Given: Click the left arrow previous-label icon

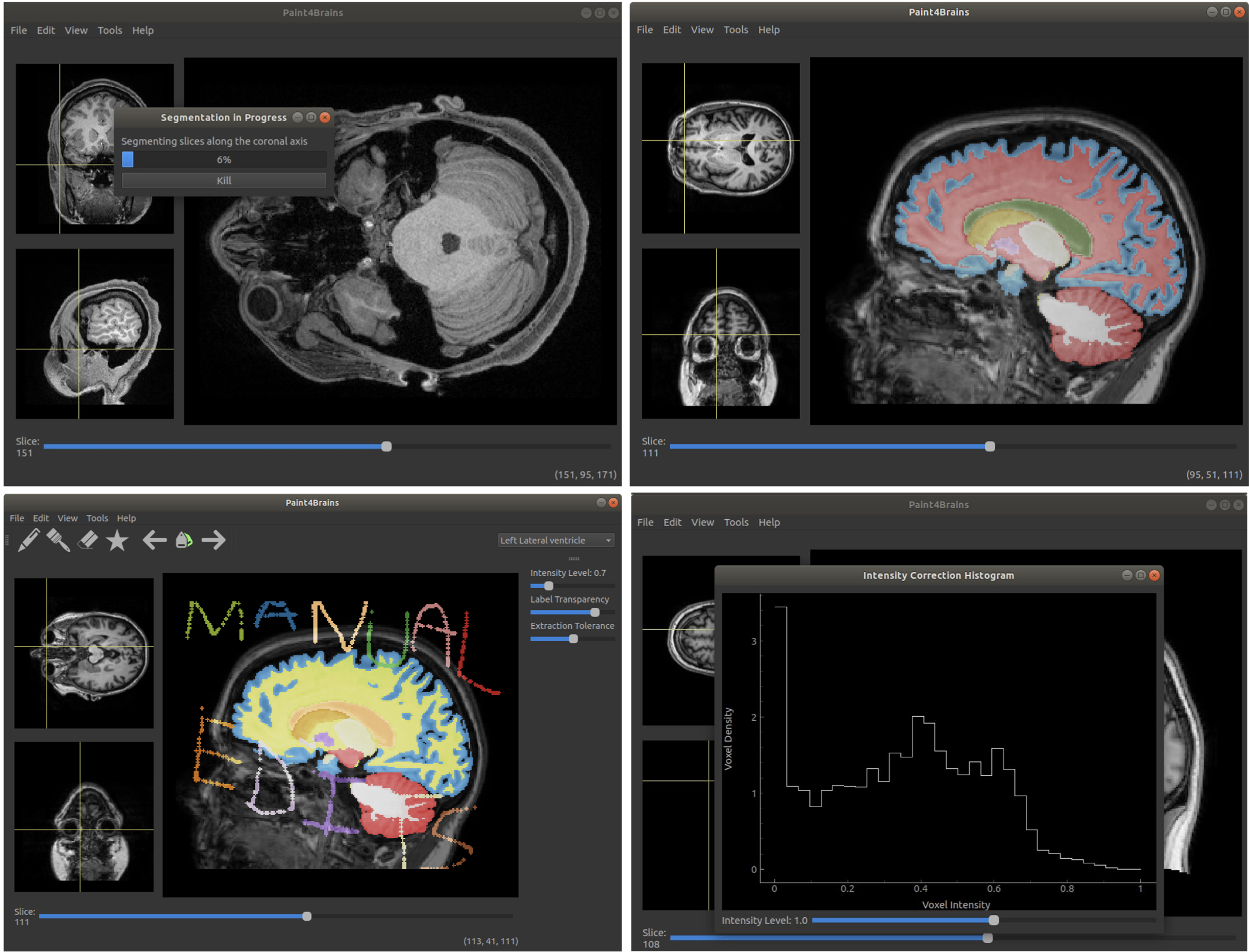Looking at the screenshot, I should click(x=154, y=540).
